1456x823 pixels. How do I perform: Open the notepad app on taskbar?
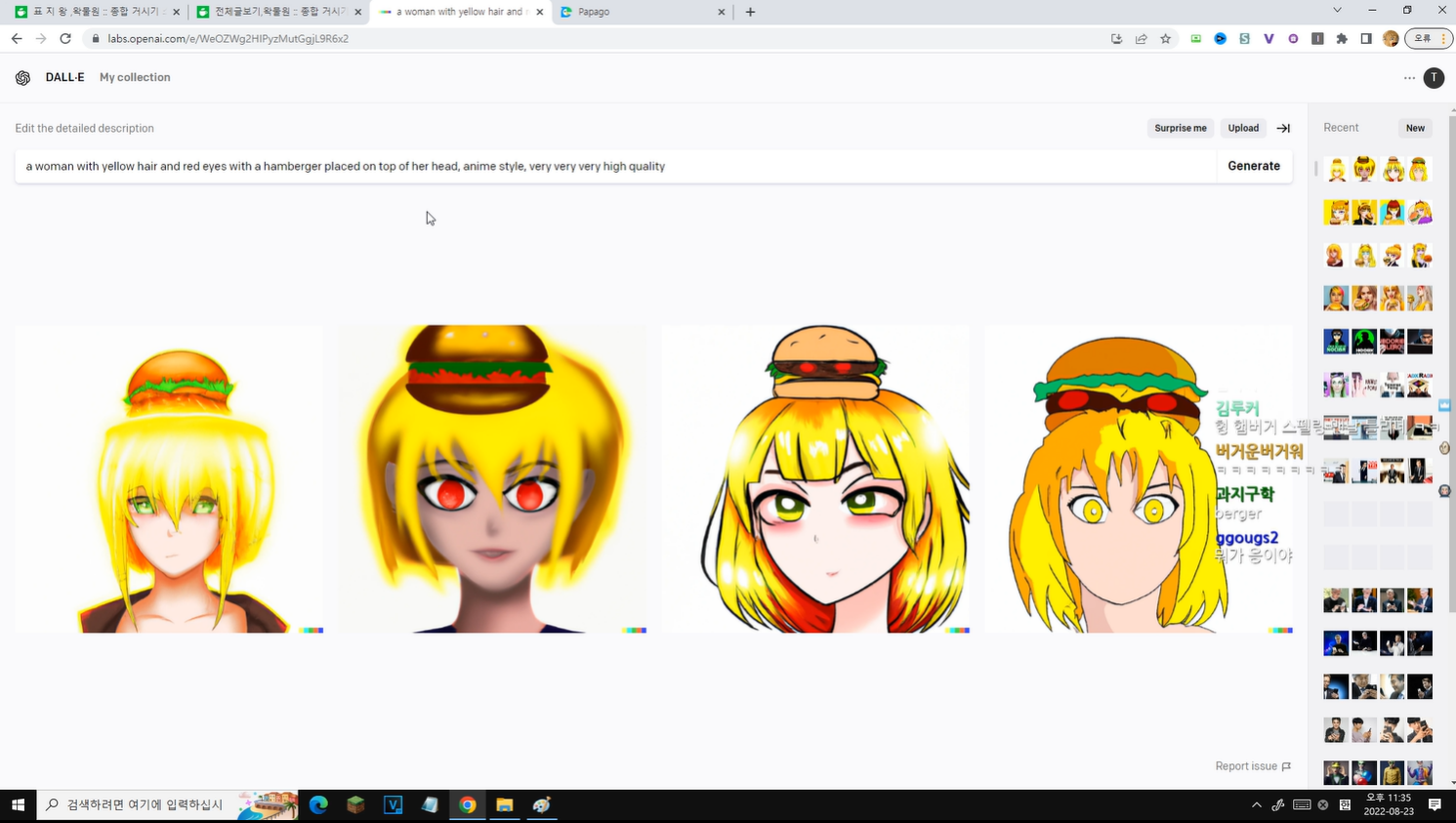pyautogui.click(x=431, y=804)
